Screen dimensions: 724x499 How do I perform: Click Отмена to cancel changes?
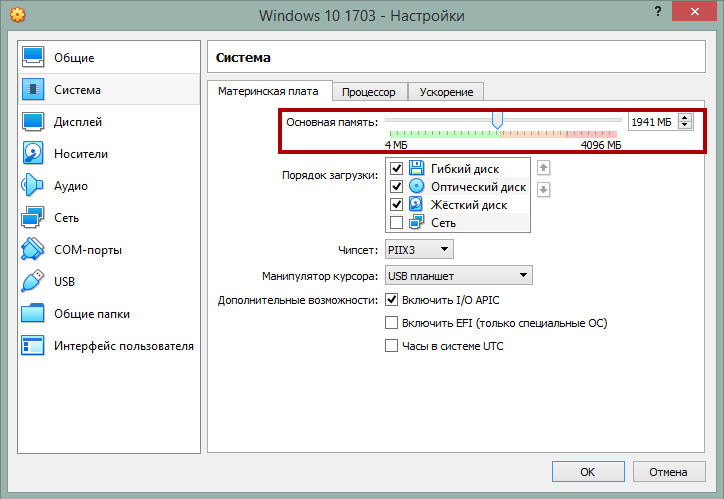(669, 472)
